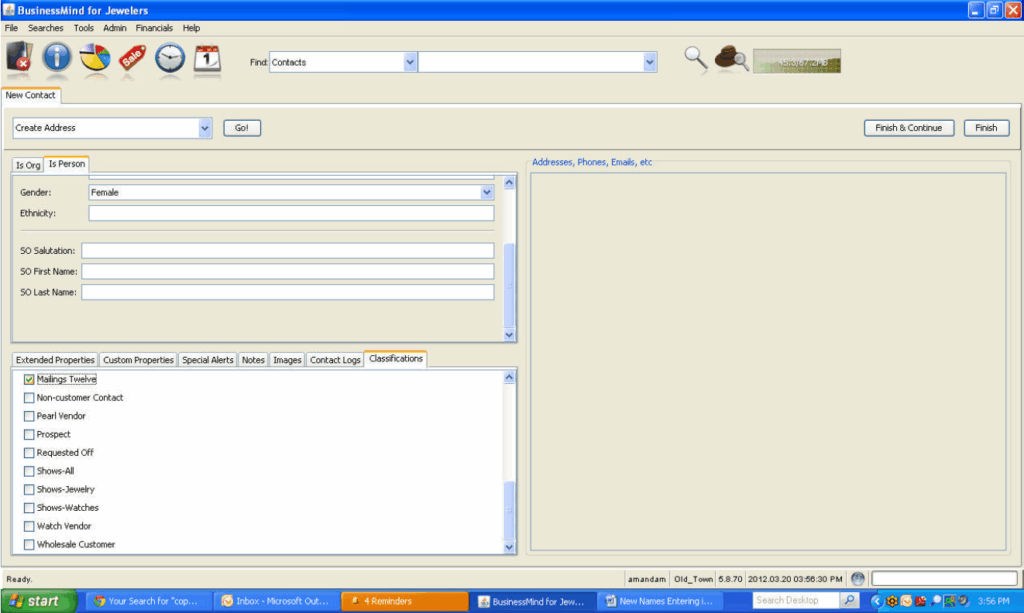Check the Watch Vendor checkbox
Image resolution: width=1024 pixels, height=613 pixels.
29,526
